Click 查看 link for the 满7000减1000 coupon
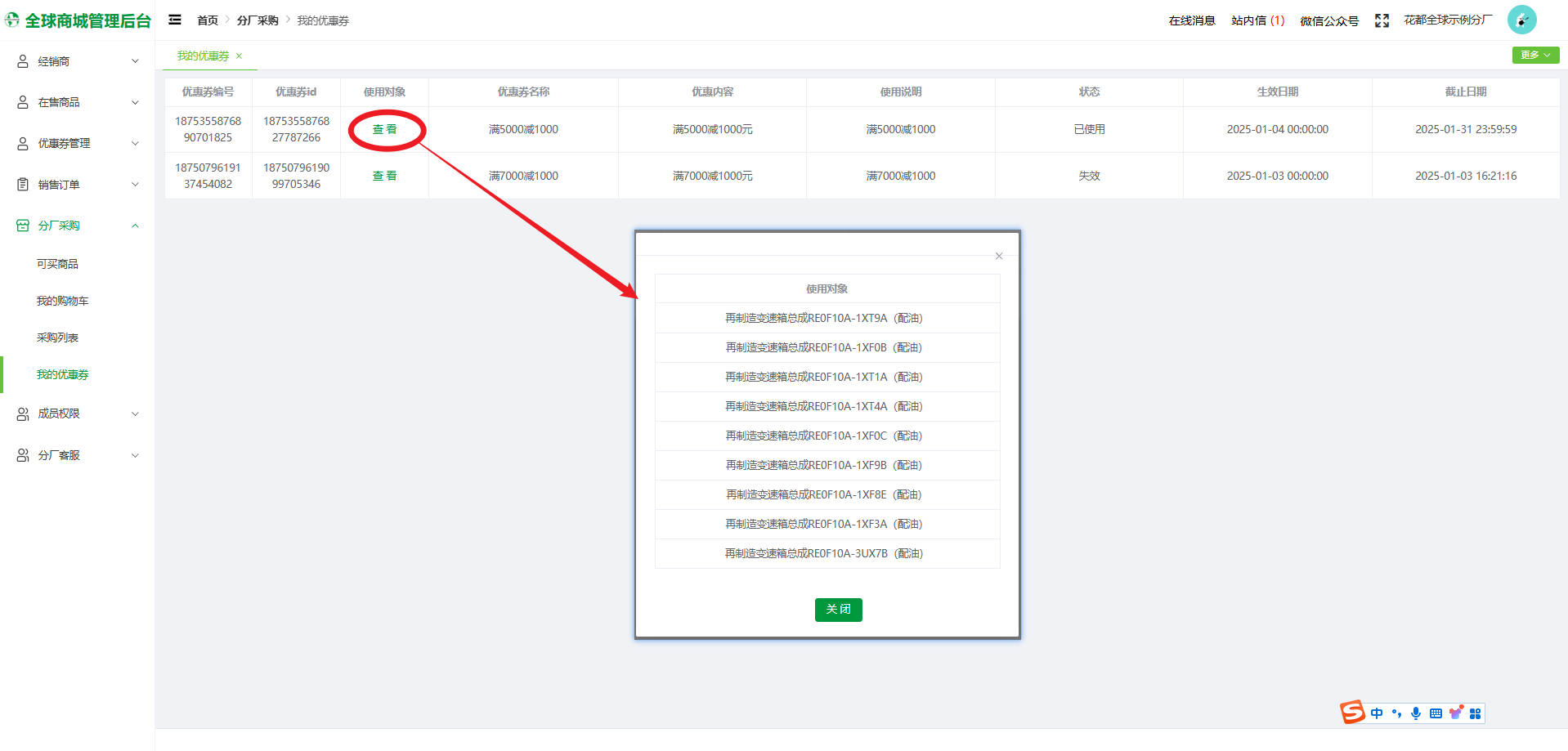 [384, 176]
